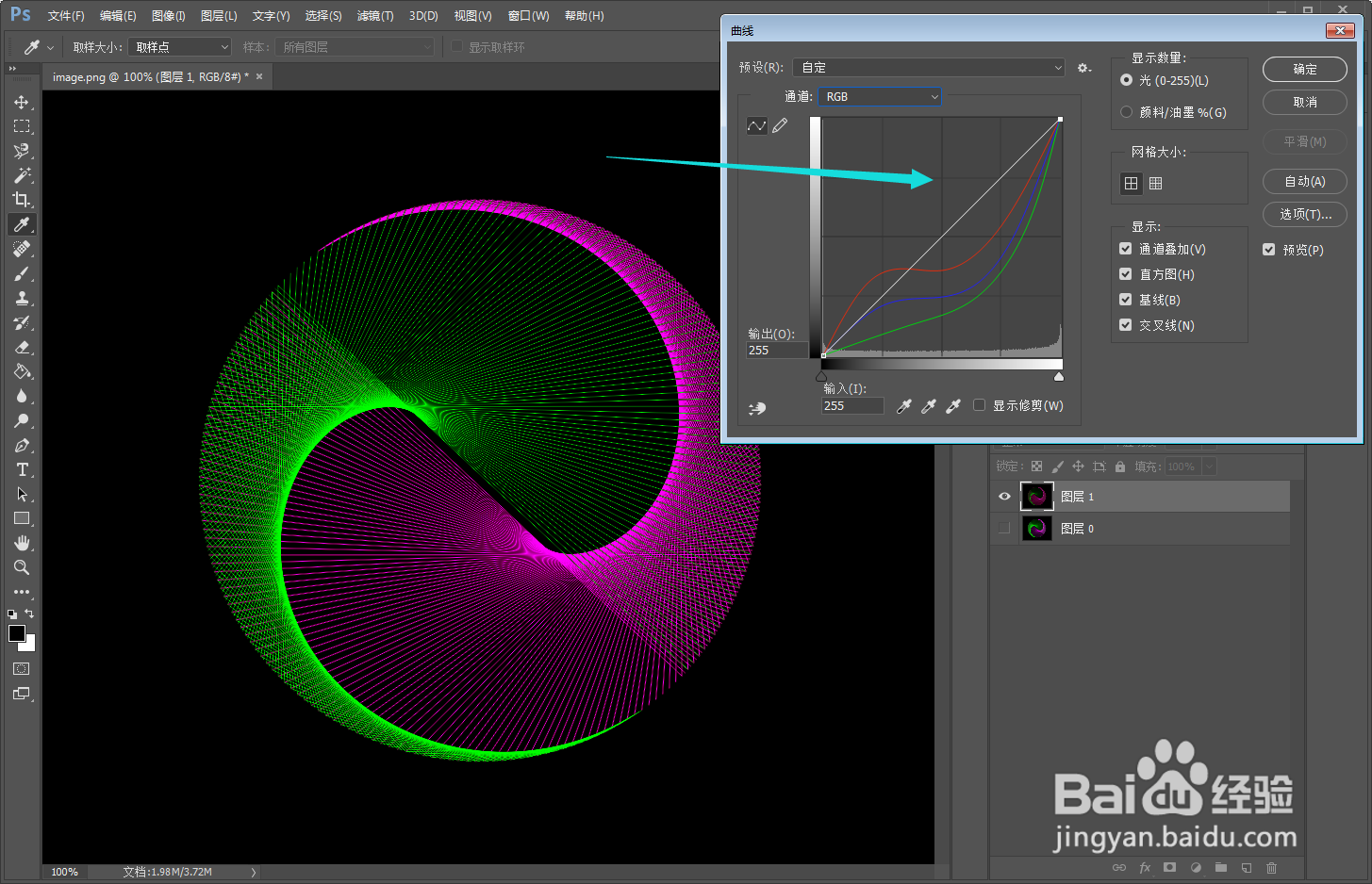The image size is (1372, 884).
Task: Open the 滤镜 menu
Action: coord(375,16)
